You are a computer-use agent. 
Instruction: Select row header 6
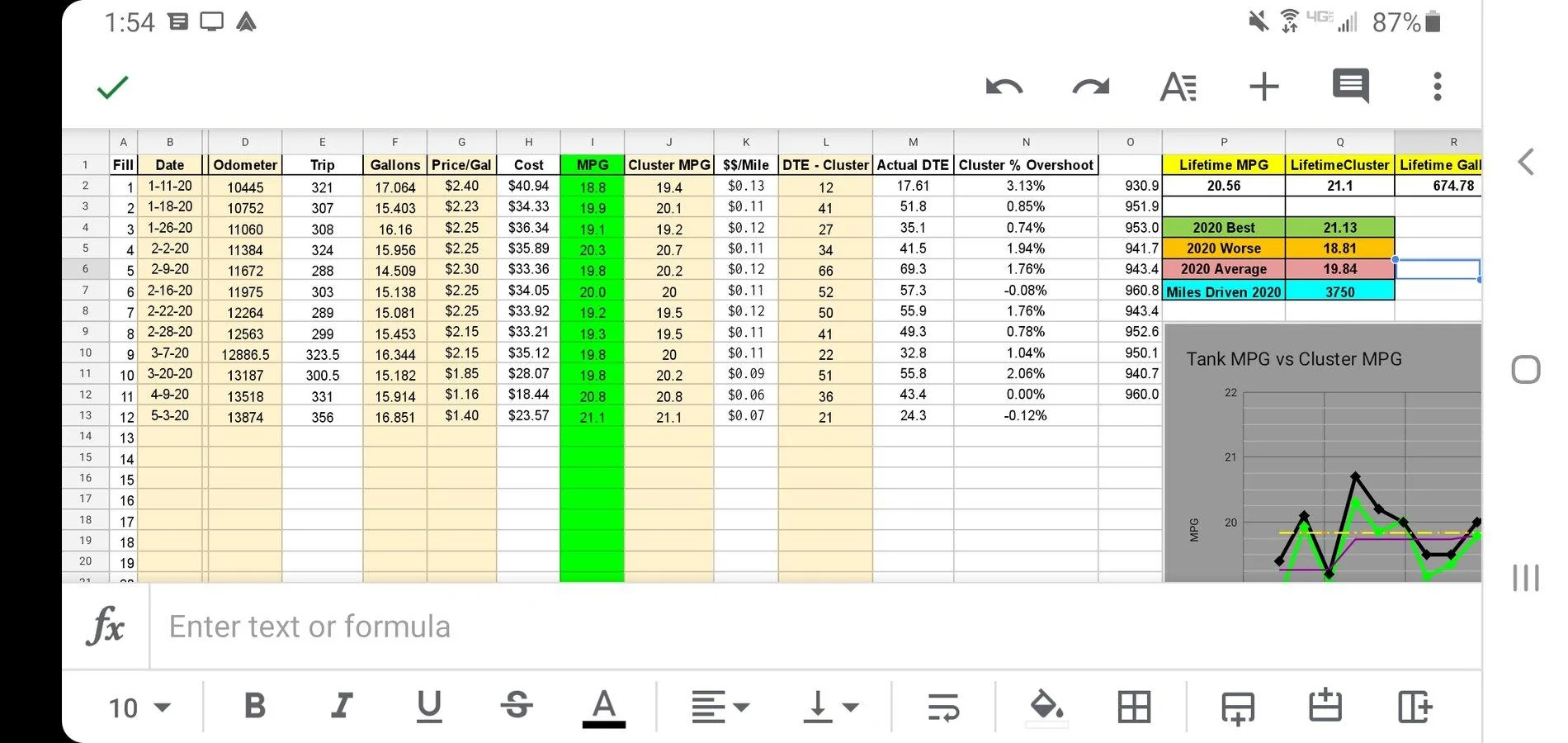coord(86,269)
